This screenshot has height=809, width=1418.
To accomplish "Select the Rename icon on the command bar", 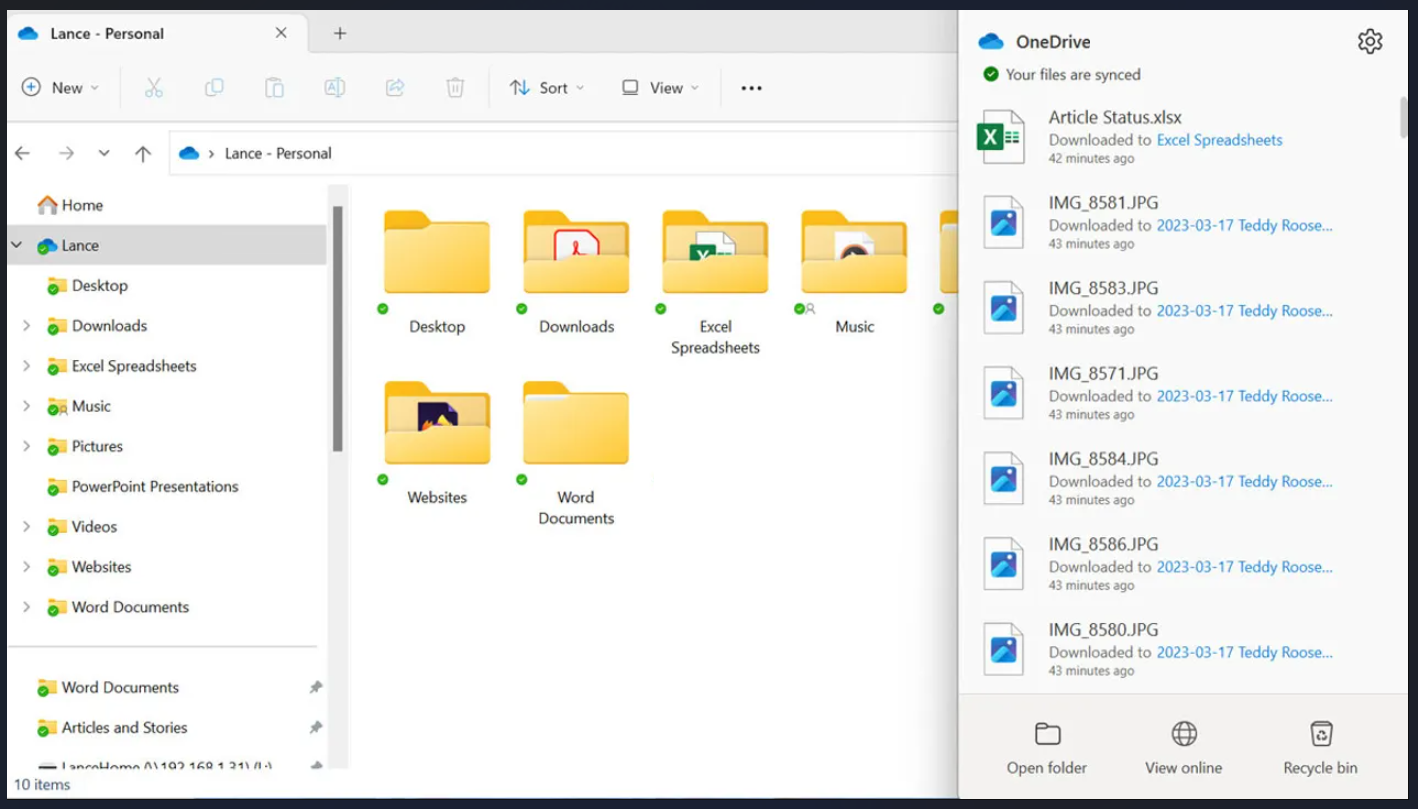I will click(x=334, y=88).
